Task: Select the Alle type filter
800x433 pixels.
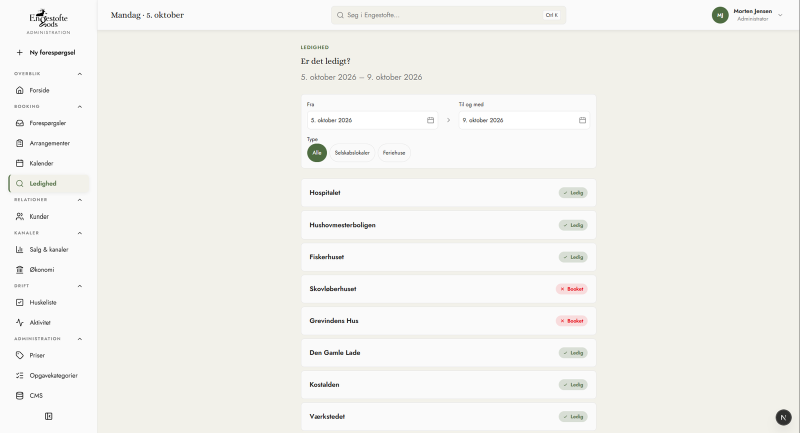Action: click(x=317, y=153)
